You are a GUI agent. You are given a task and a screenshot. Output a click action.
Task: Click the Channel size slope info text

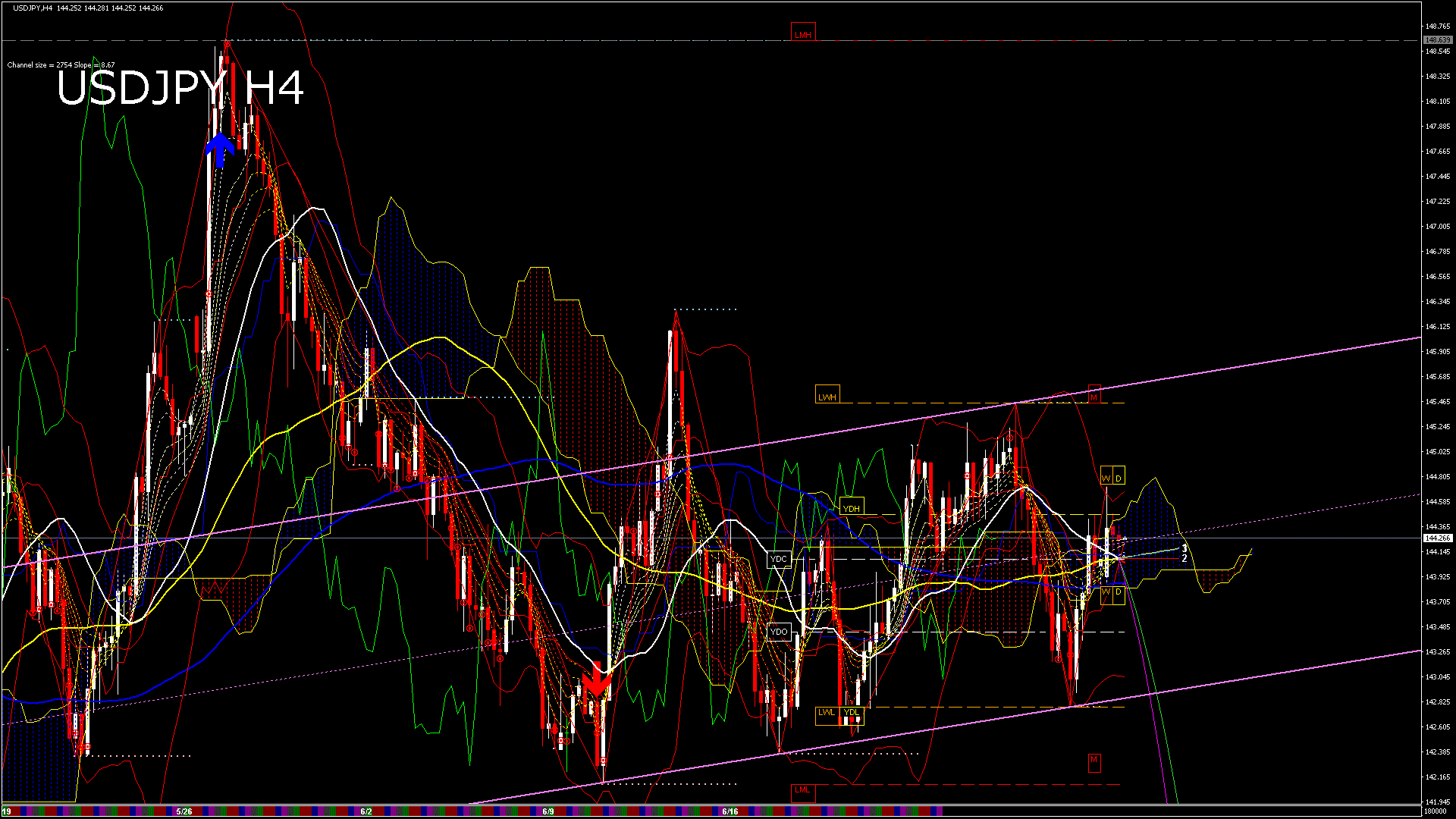click(61, 65)
